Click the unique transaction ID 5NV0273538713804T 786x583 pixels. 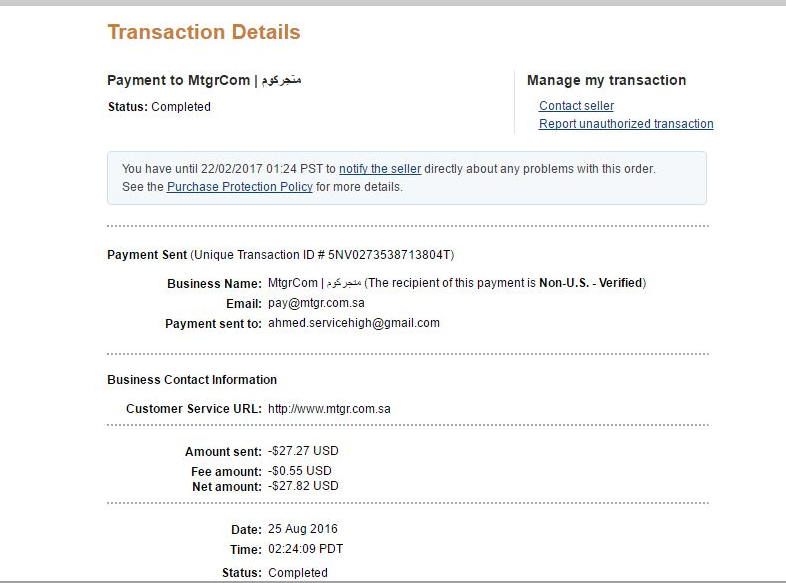(x=399, y=255)
